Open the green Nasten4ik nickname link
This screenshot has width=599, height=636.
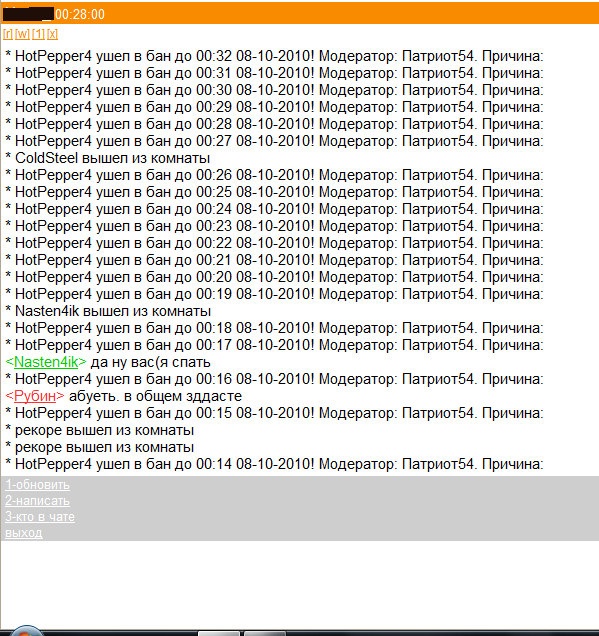(x=46, y=362)
